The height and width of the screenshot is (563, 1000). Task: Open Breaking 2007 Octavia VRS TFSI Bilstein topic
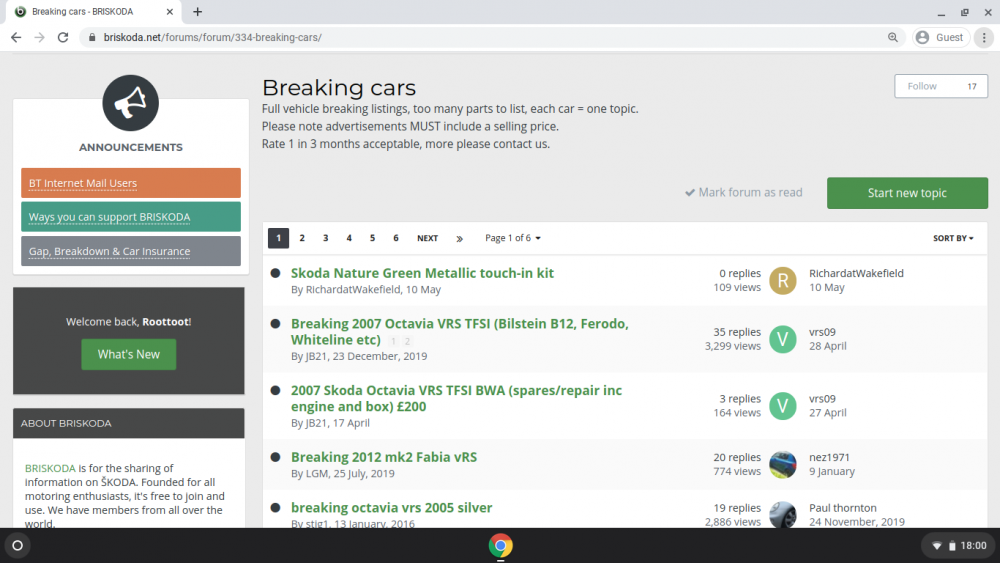pyautogui.click(x=459, y=332)
